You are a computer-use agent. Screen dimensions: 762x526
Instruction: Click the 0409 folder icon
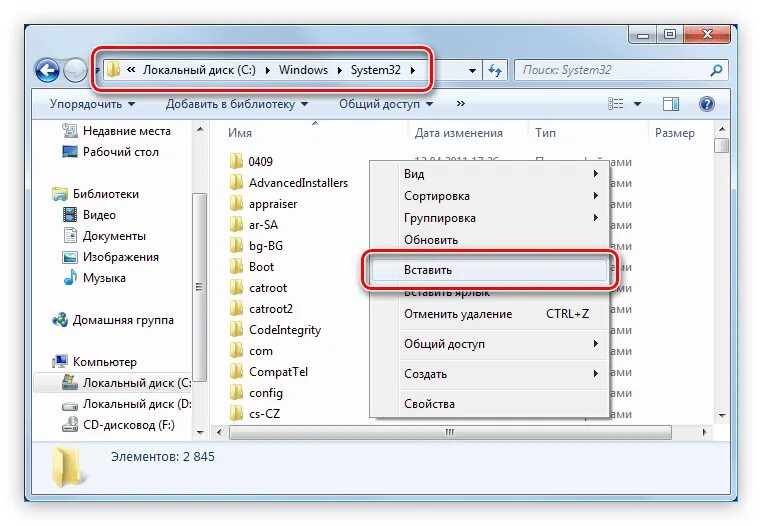tap(236, 161)
